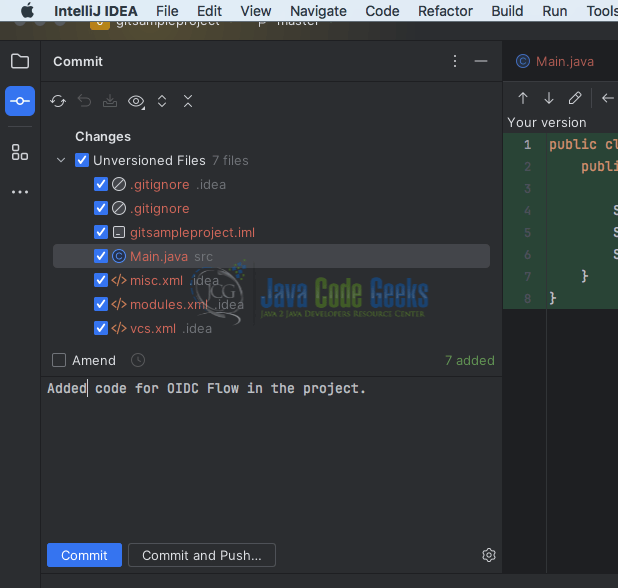Uncheck .gitignore in .idea folder
The image size is (618, 588).
(101, 184)
